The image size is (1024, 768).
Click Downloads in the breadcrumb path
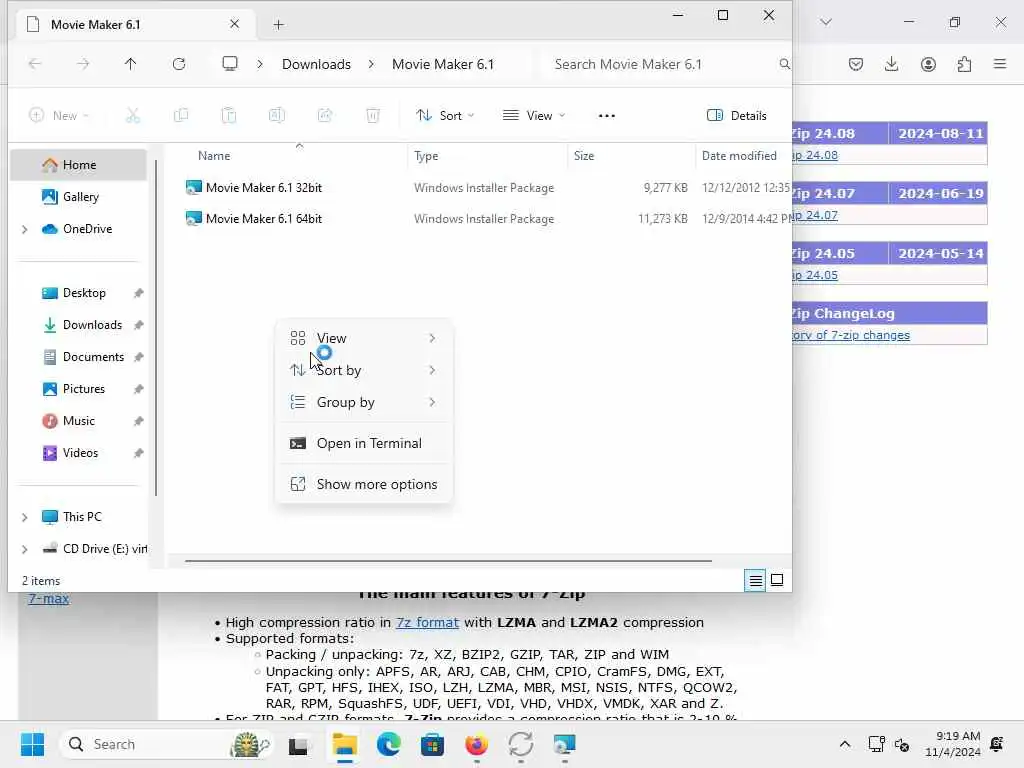point(316,64)
